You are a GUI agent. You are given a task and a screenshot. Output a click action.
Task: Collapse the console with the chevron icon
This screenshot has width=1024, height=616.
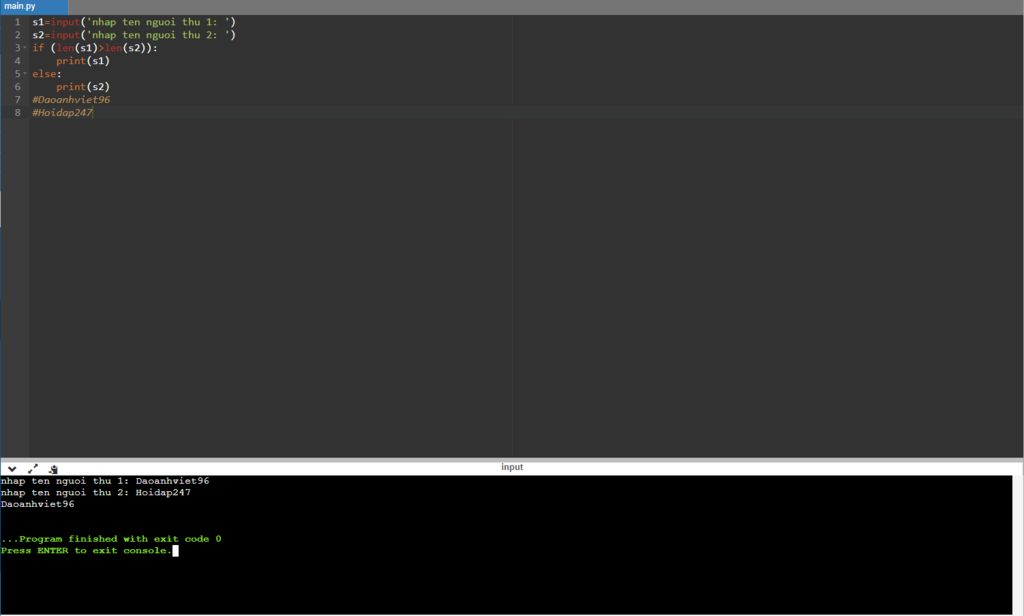click(x=12, y=469)
